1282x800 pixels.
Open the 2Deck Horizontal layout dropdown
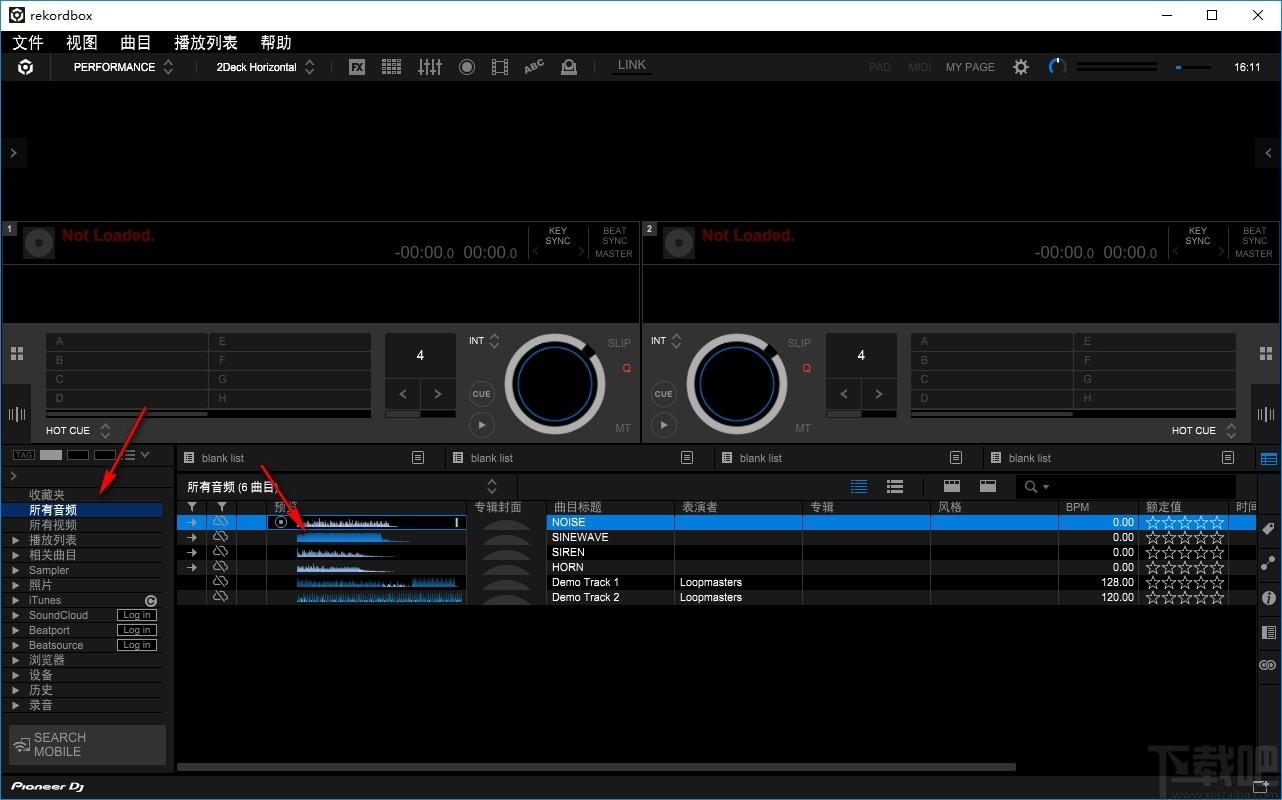tap(266, 67)
